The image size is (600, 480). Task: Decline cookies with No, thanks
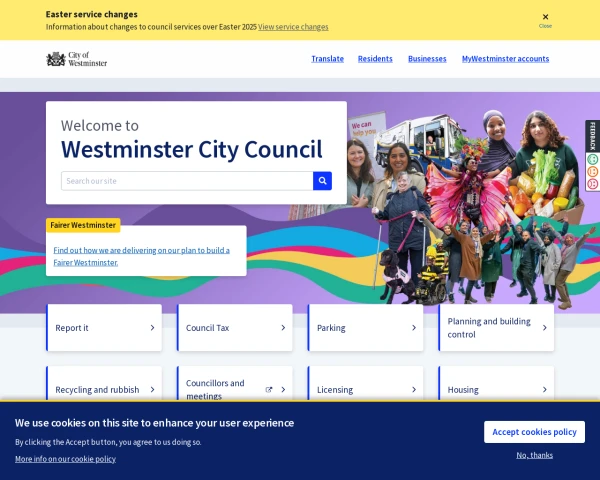[x=535, y=455]
